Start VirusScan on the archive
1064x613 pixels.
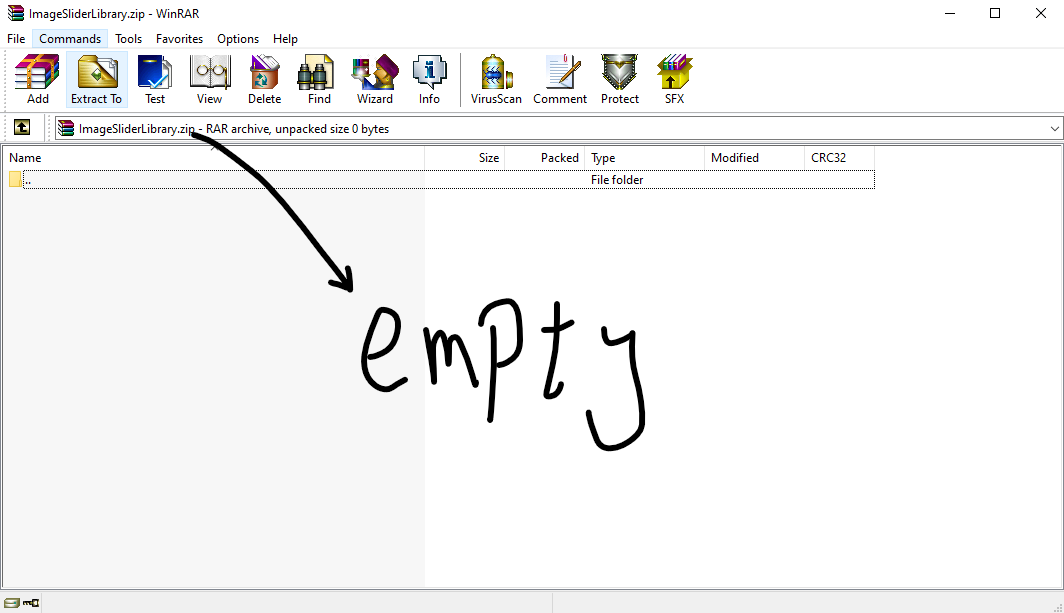(x=496, y=79)
